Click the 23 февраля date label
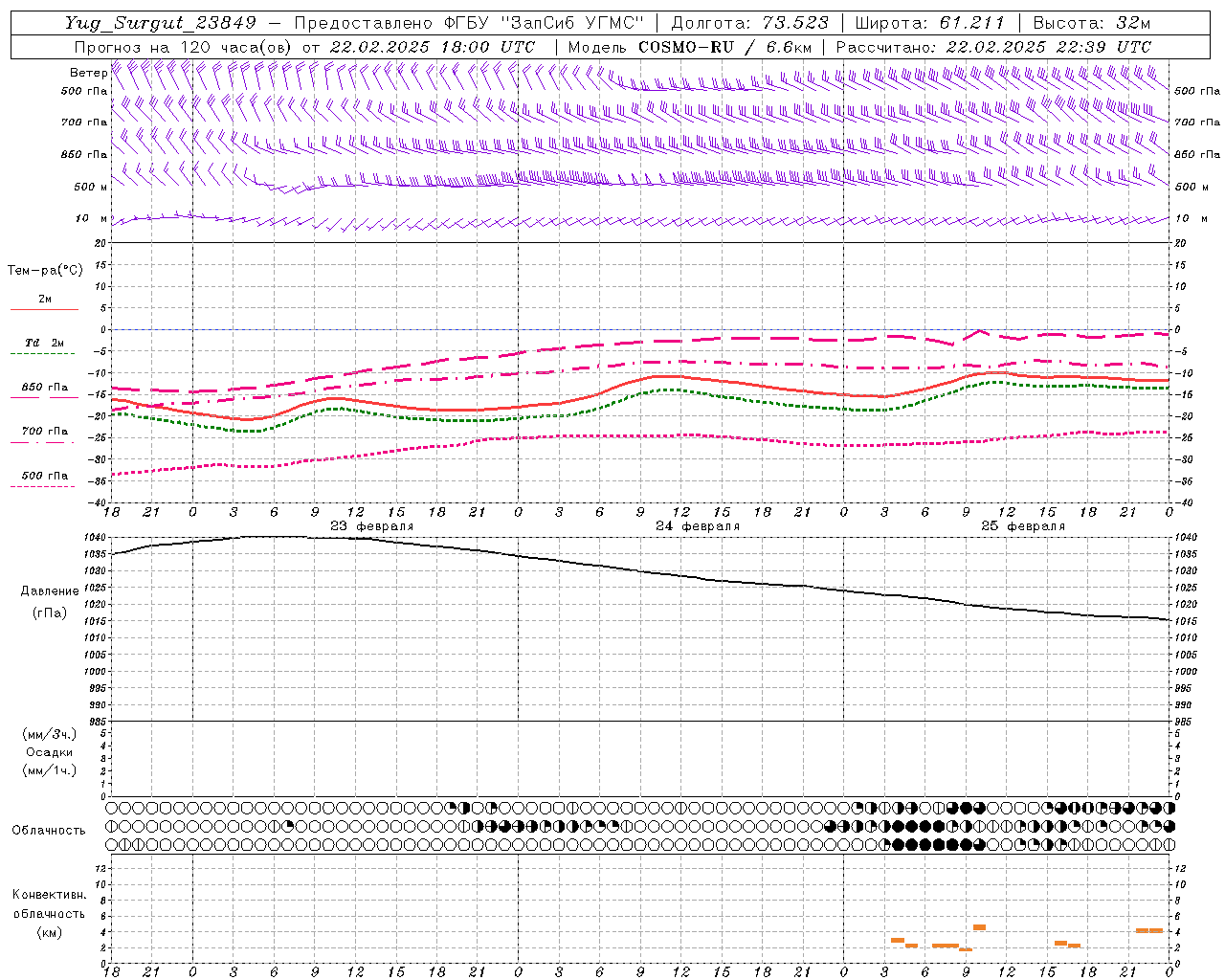Screen dimensions: 1225x980 tap(372, 526)
